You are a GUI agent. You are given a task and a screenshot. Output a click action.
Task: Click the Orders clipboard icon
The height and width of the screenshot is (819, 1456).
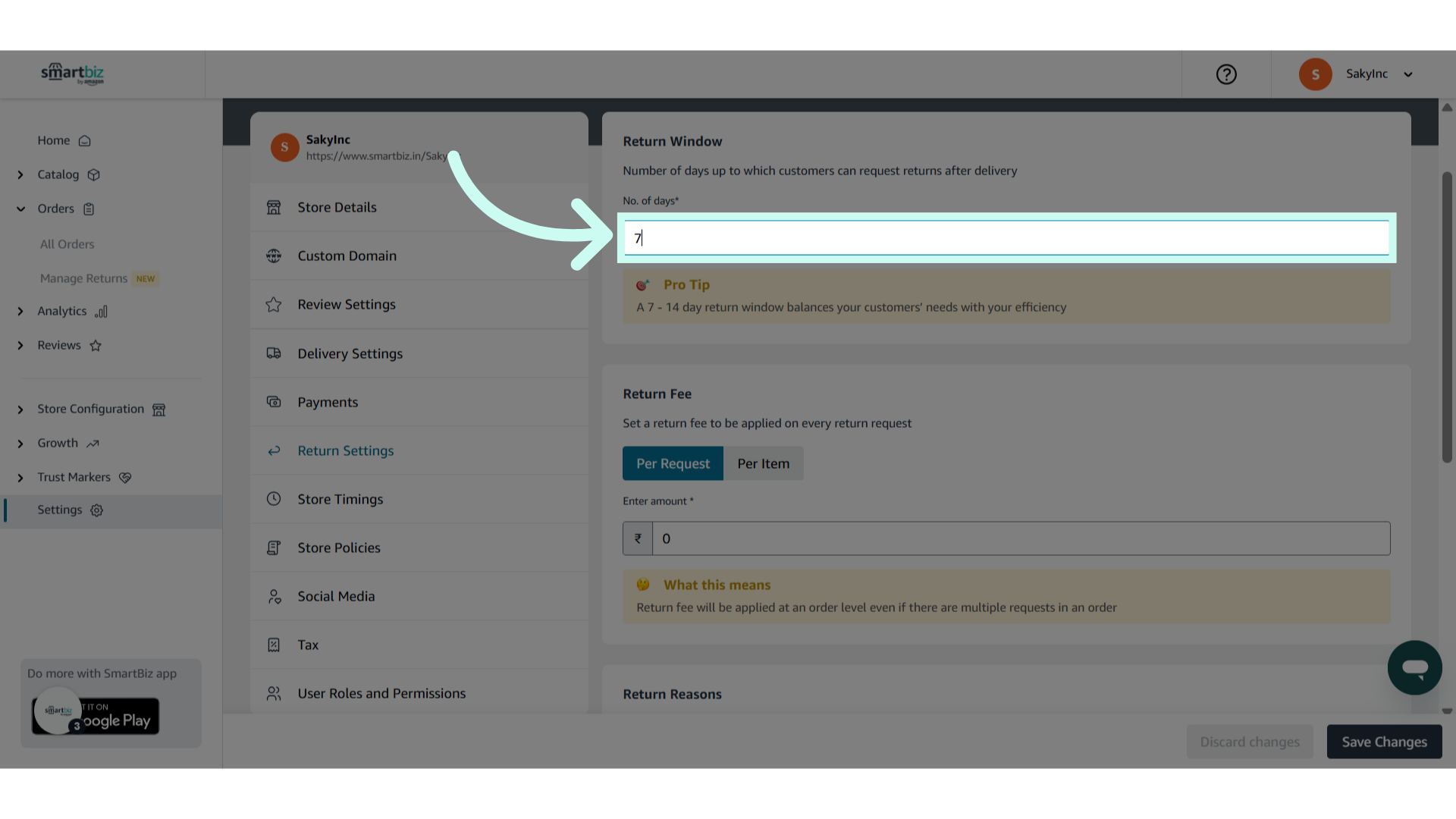(x=89, y=209)
